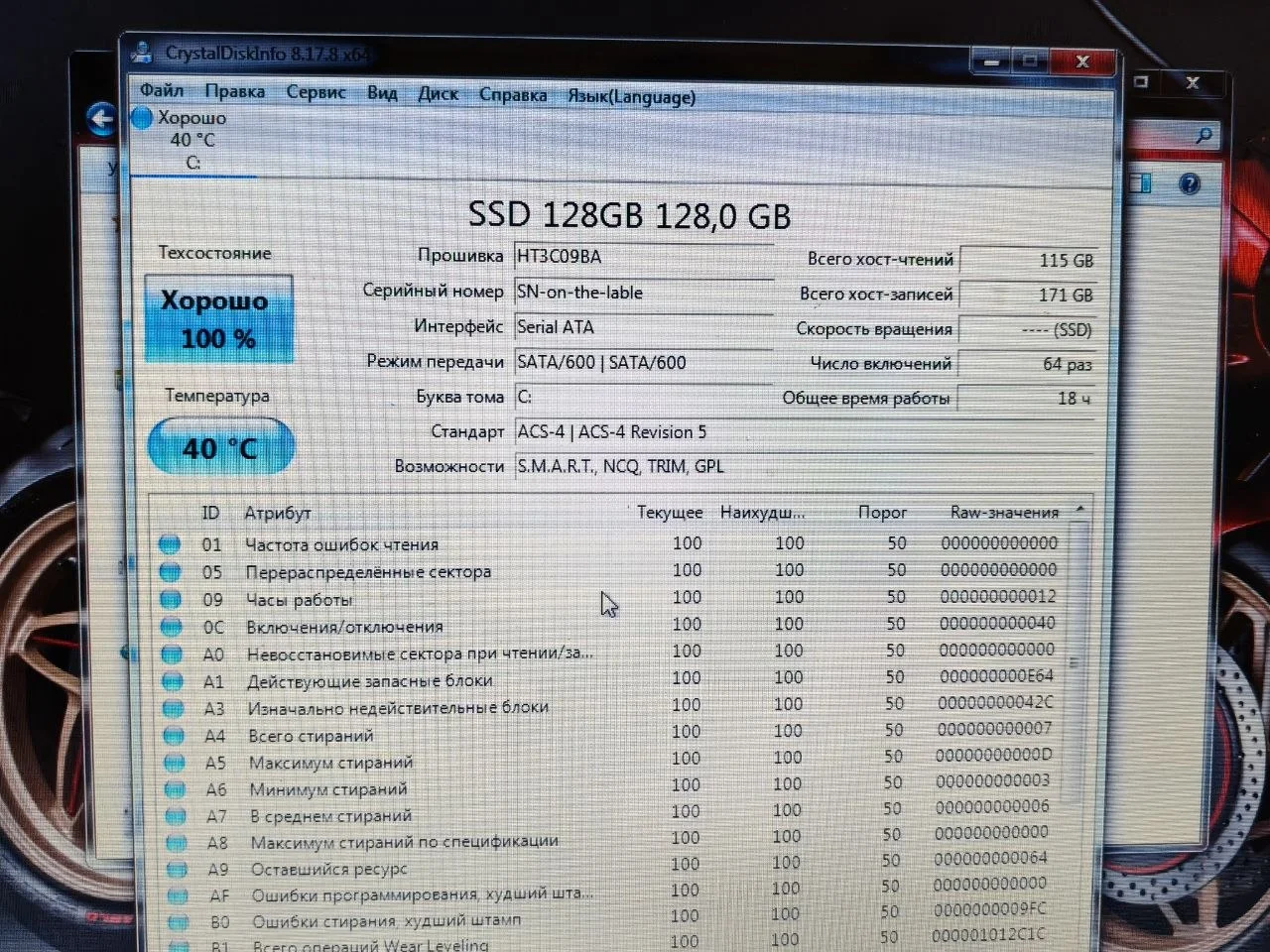The image size is (1270, 952).
Task: Click the Raw-значения column header
Action: point(1004,513)
